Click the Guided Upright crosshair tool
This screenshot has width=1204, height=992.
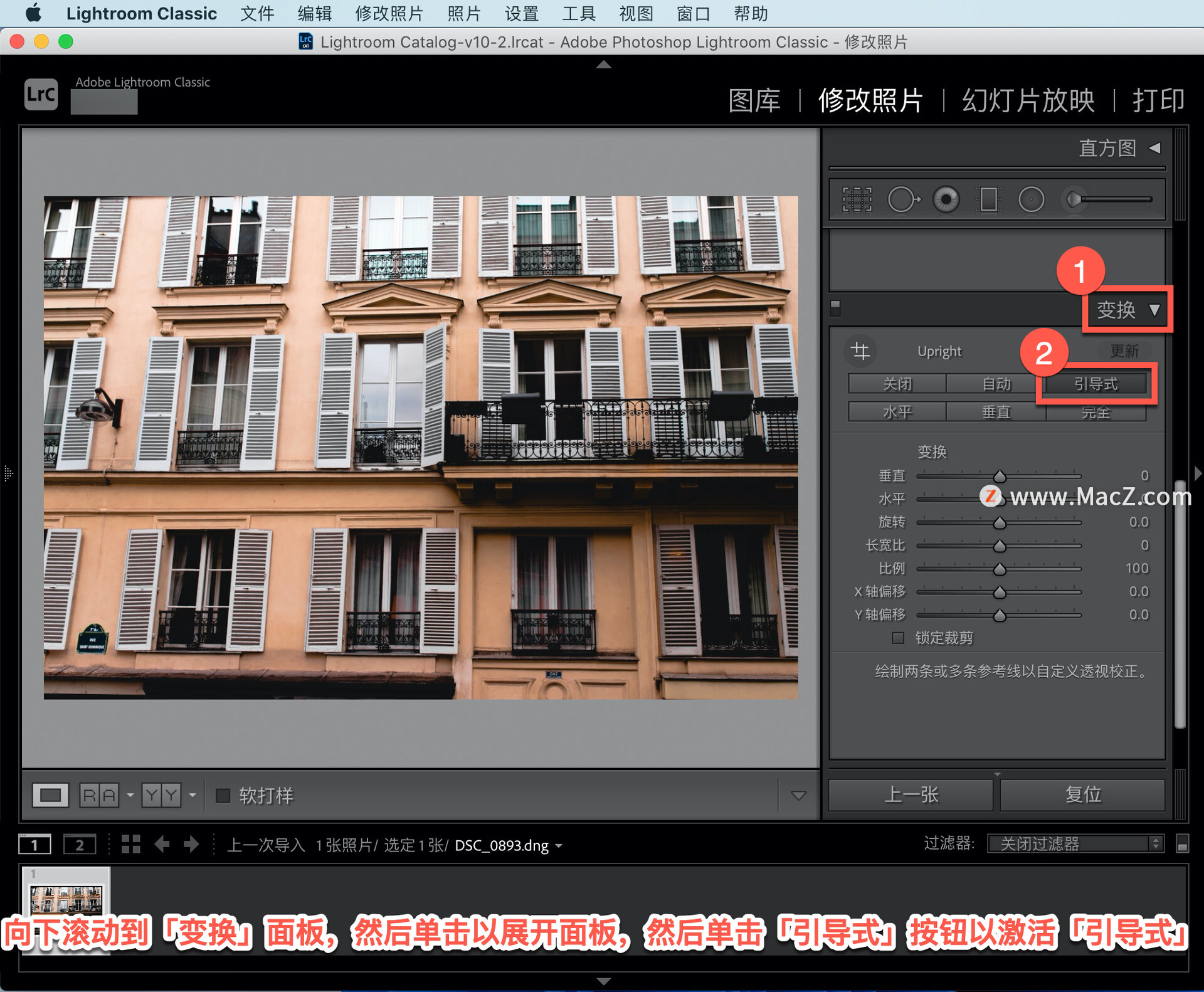click(860, 351)
